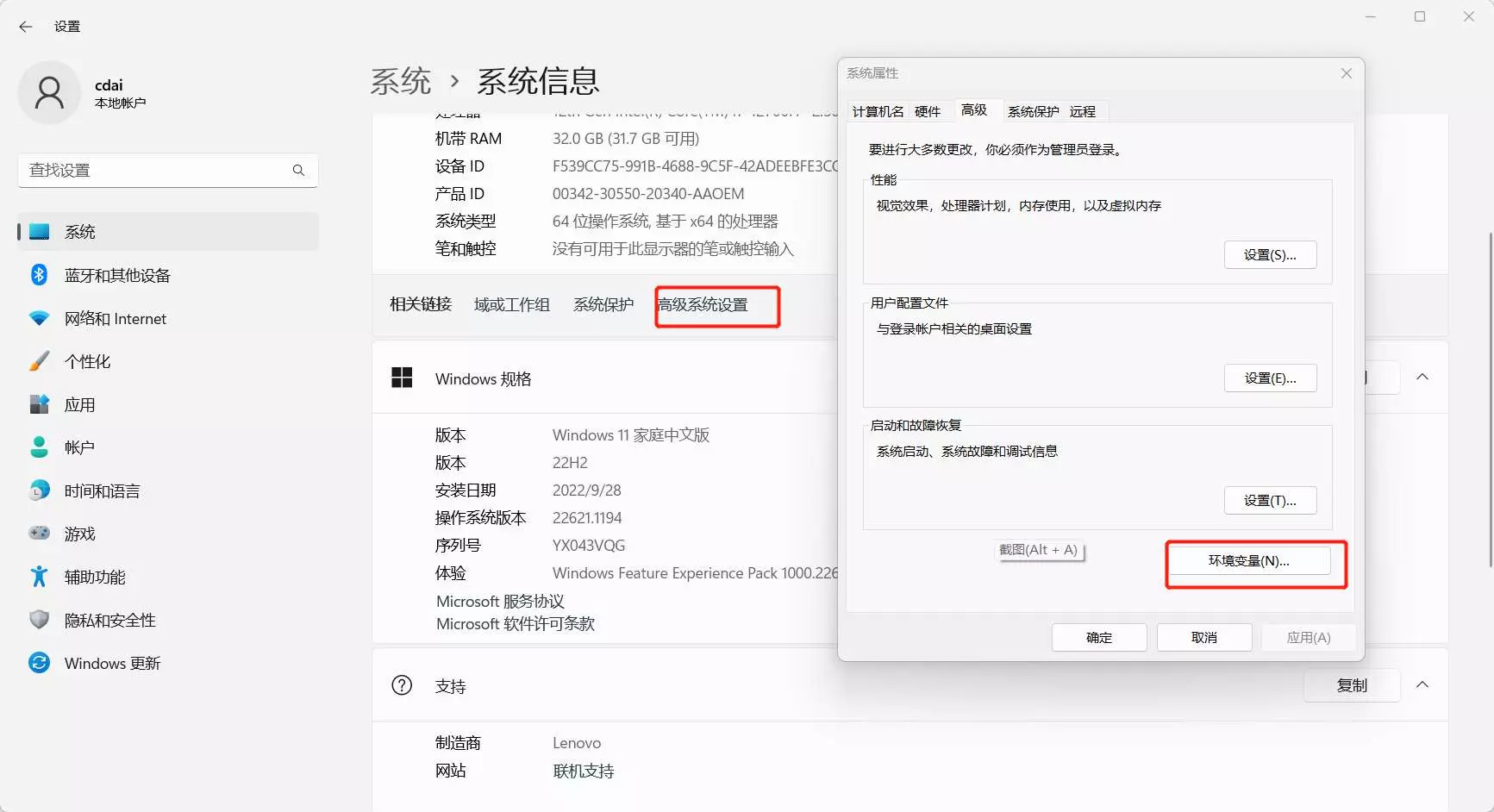Open 网络和 Internet settings
This screenshot has width=1494, height=812.
[168, 318]
